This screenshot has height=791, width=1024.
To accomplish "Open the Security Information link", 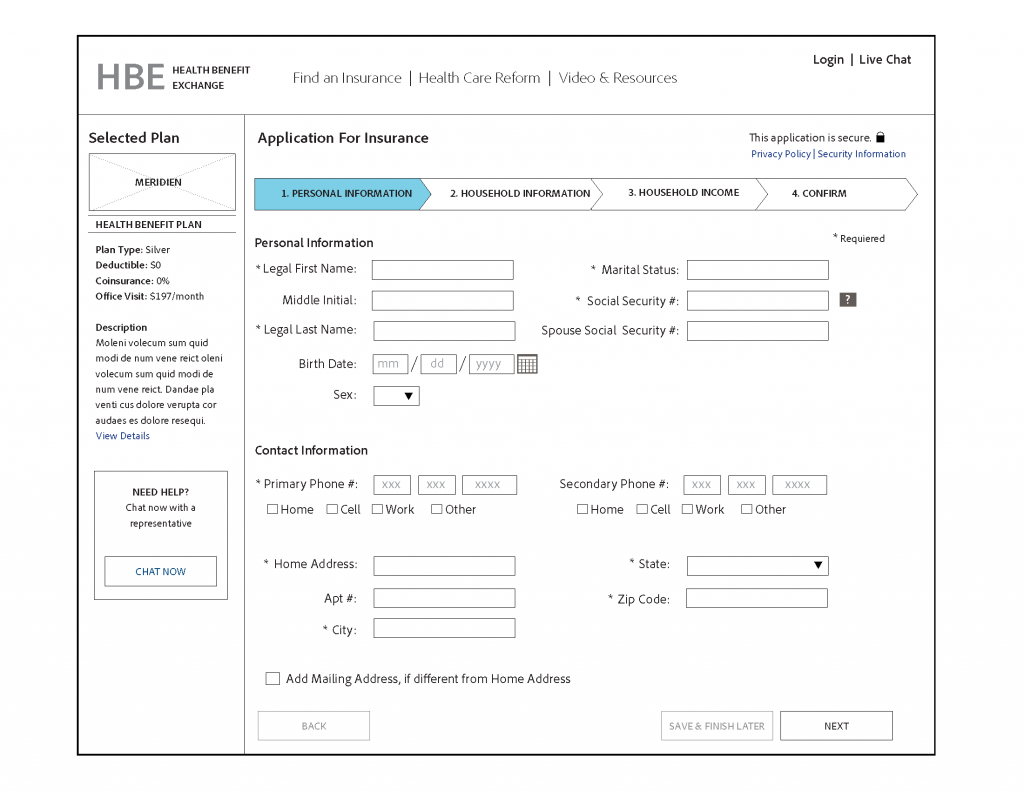I will tap(861, 154).
